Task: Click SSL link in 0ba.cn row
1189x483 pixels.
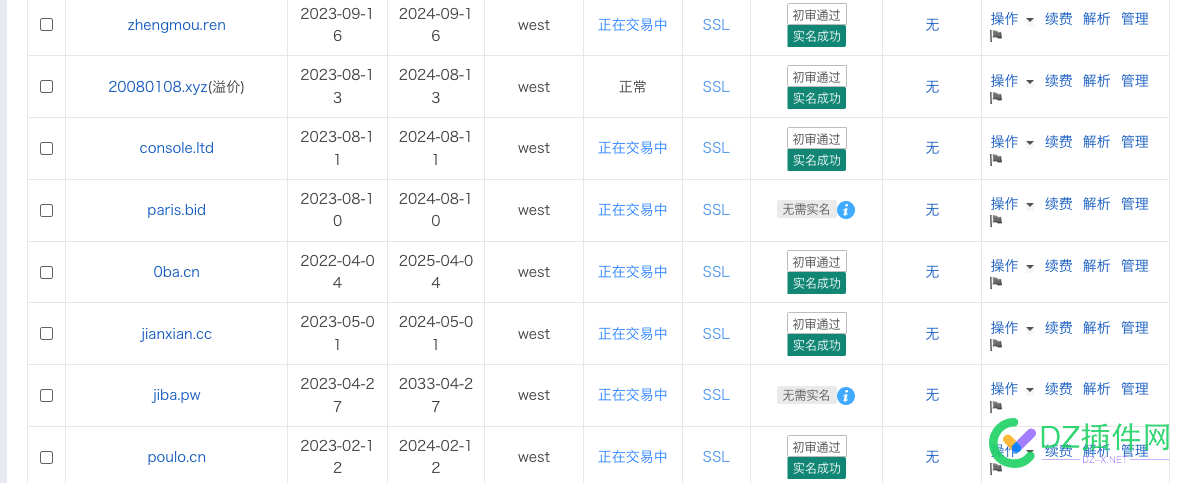Action: pyautogui.click(x=716, y=271)
